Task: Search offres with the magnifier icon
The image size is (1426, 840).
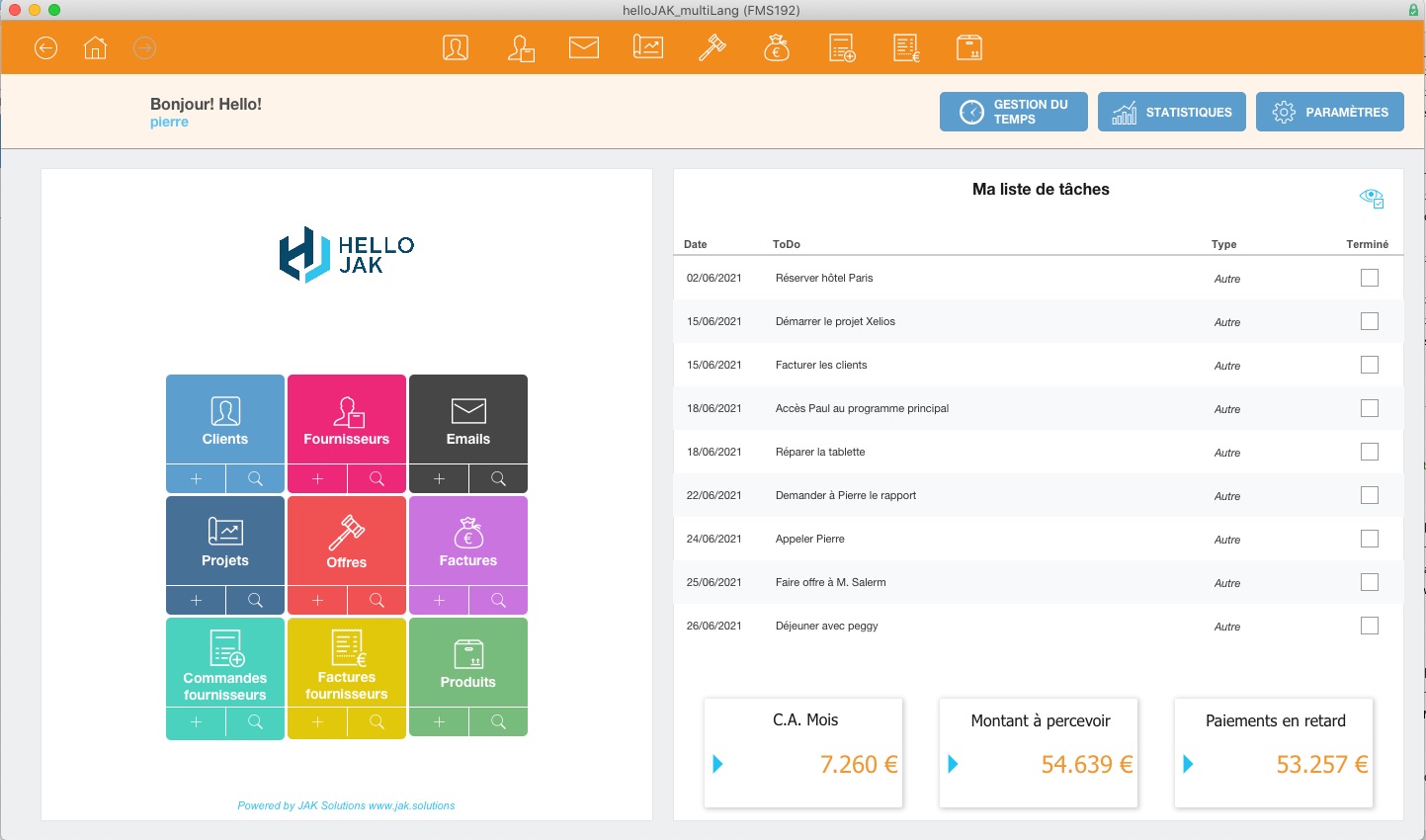Action: 377,600
